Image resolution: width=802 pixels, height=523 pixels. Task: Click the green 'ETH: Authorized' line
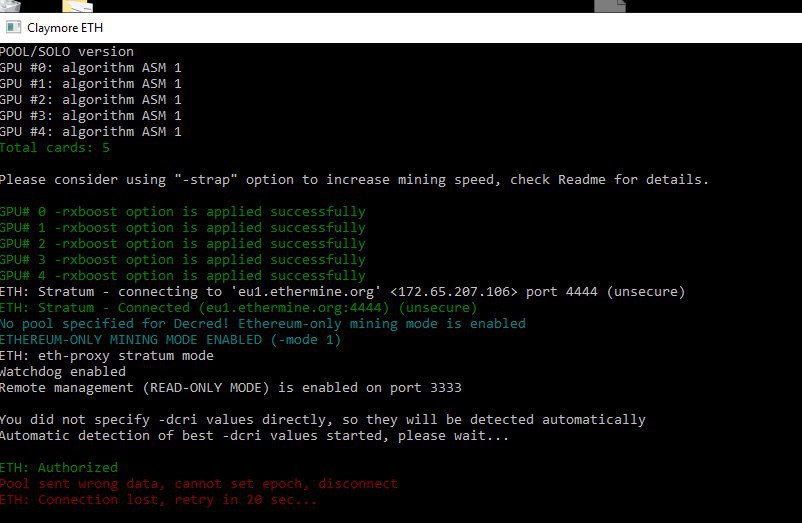(59, 468)
